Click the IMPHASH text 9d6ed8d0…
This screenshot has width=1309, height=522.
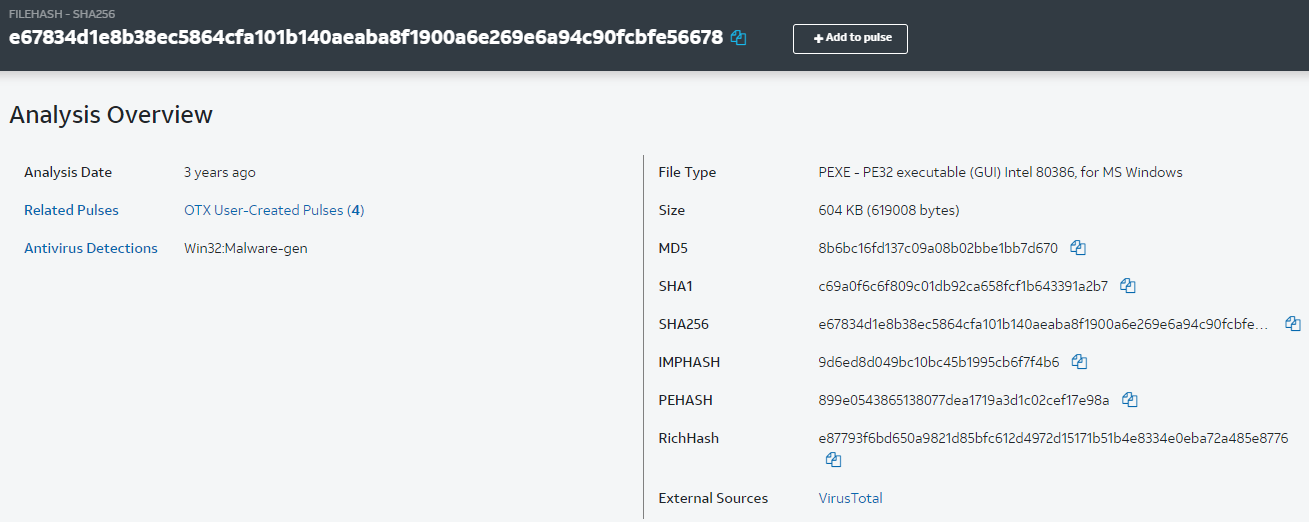pos(938,362)
